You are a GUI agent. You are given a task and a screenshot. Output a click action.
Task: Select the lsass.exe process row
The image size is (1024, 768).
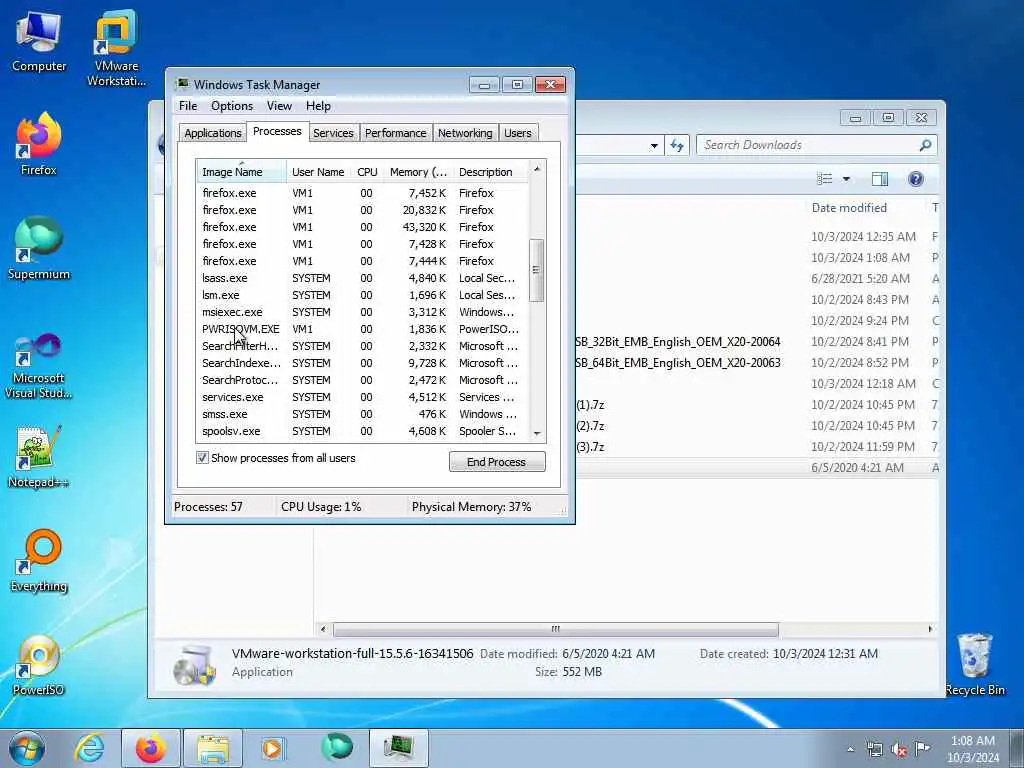tap(362, 278)
